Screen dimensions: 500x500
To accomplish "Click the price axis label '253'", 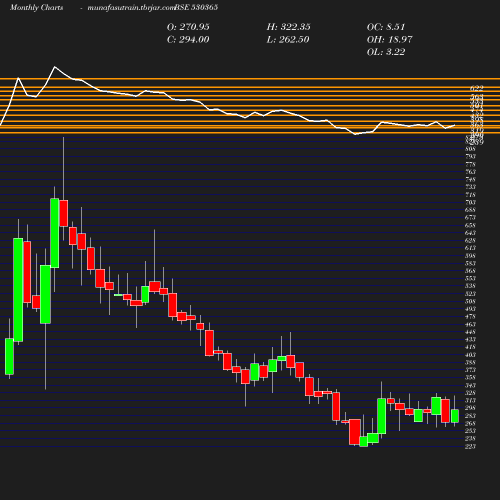I will click(x=470, y=431).
